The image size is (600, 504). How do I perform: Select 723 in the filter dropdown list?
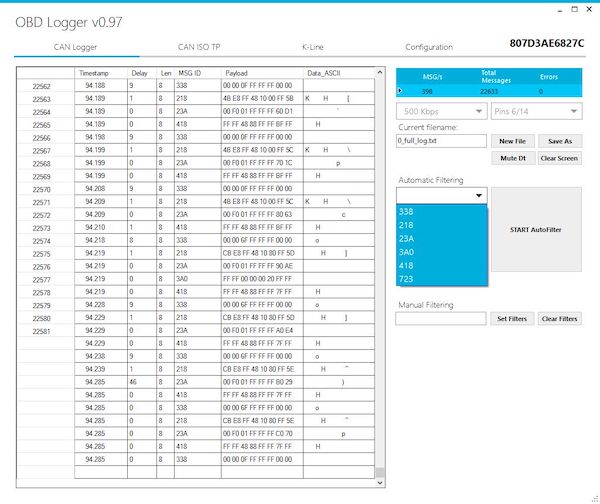(442, 279)
